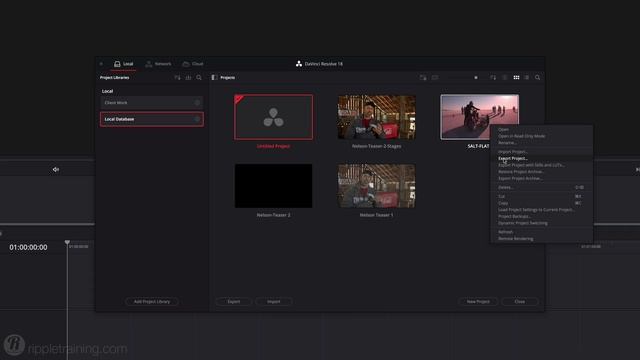
Task: Choose Dynamic Project Switching menu item
Action: tap(541, 223)
